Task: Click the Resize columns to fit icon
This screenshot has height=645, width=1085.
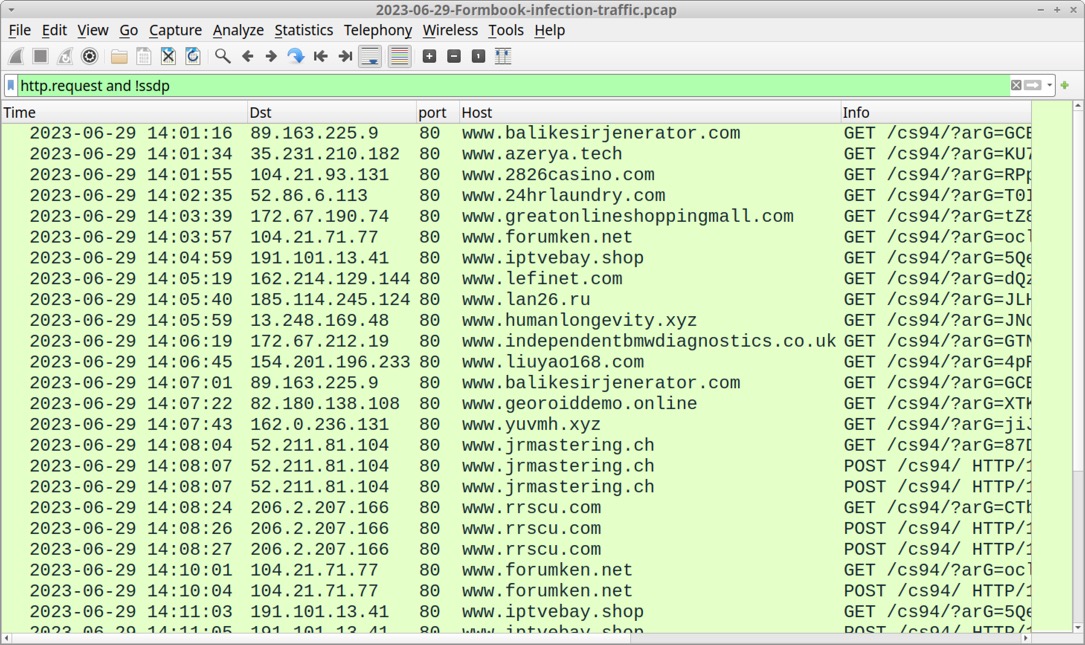Action: (503, 56)
